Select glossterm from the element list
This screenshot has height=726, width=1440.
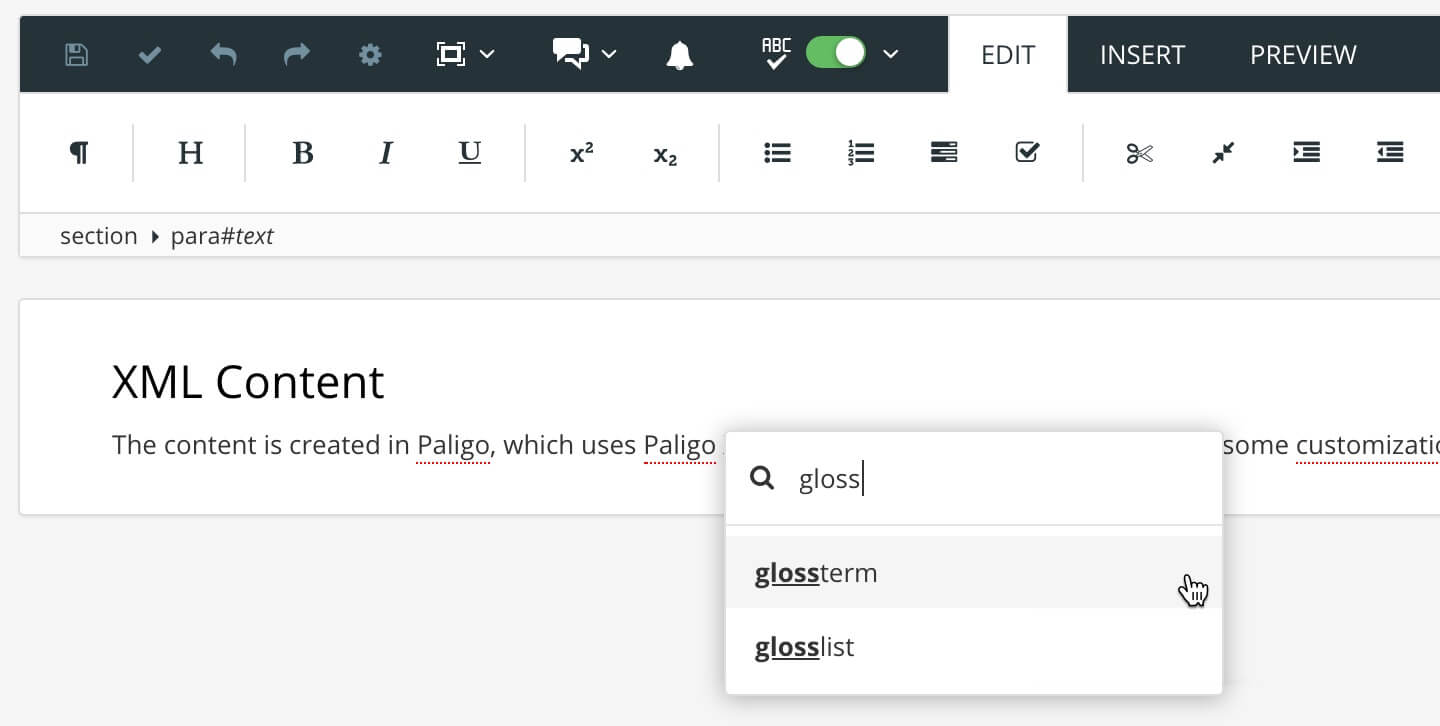click(816, 572)
